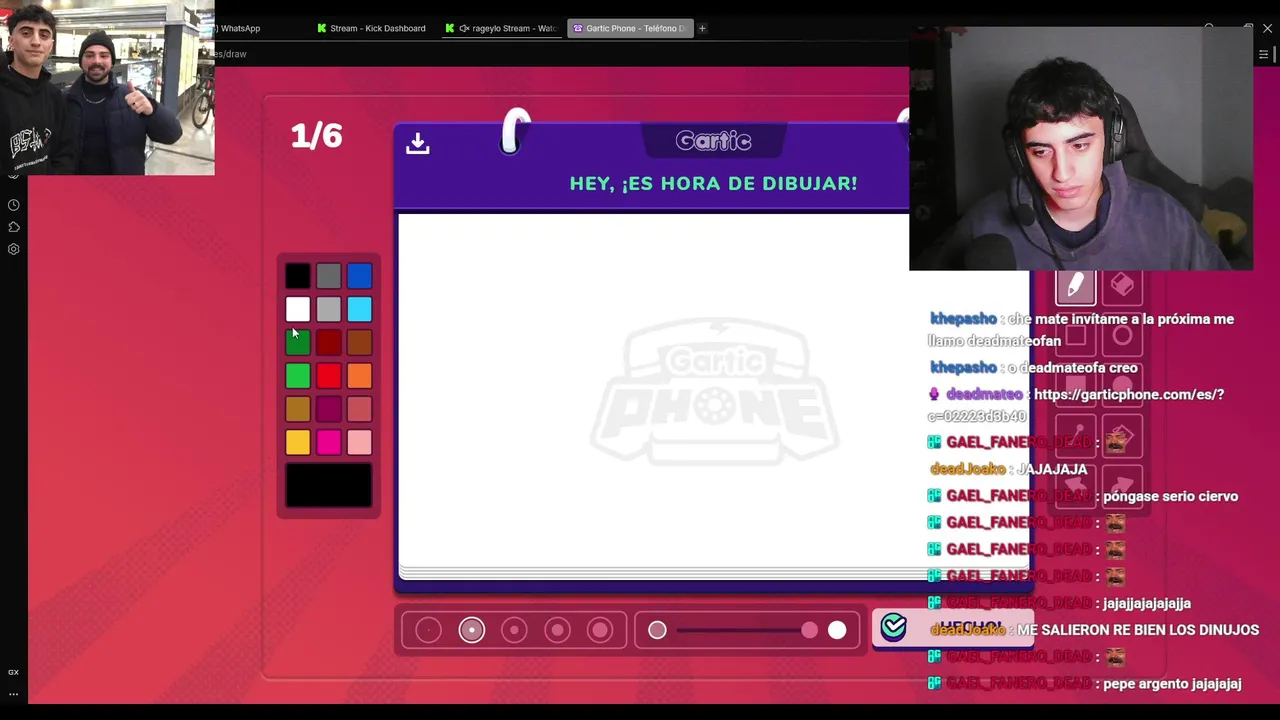Pick the dark magenta color swatch
This screenshot has width=1280, height=720.
click(329, 409)
